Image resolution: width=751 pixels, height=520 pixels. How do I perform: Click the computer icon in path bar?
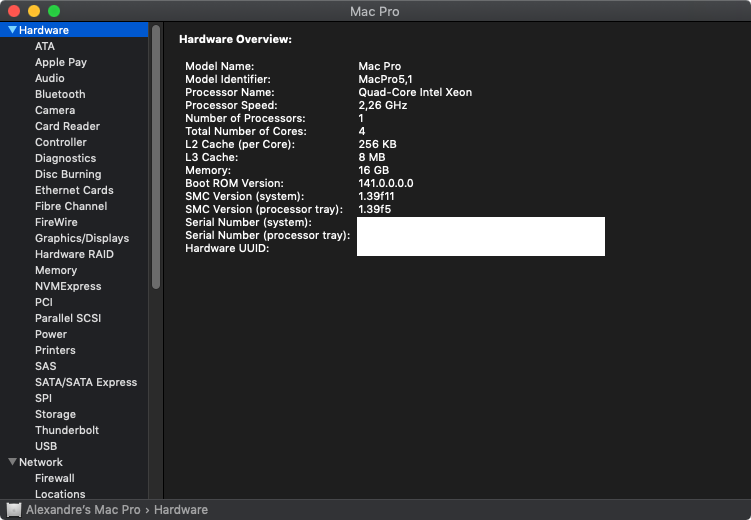pos(13,509)
